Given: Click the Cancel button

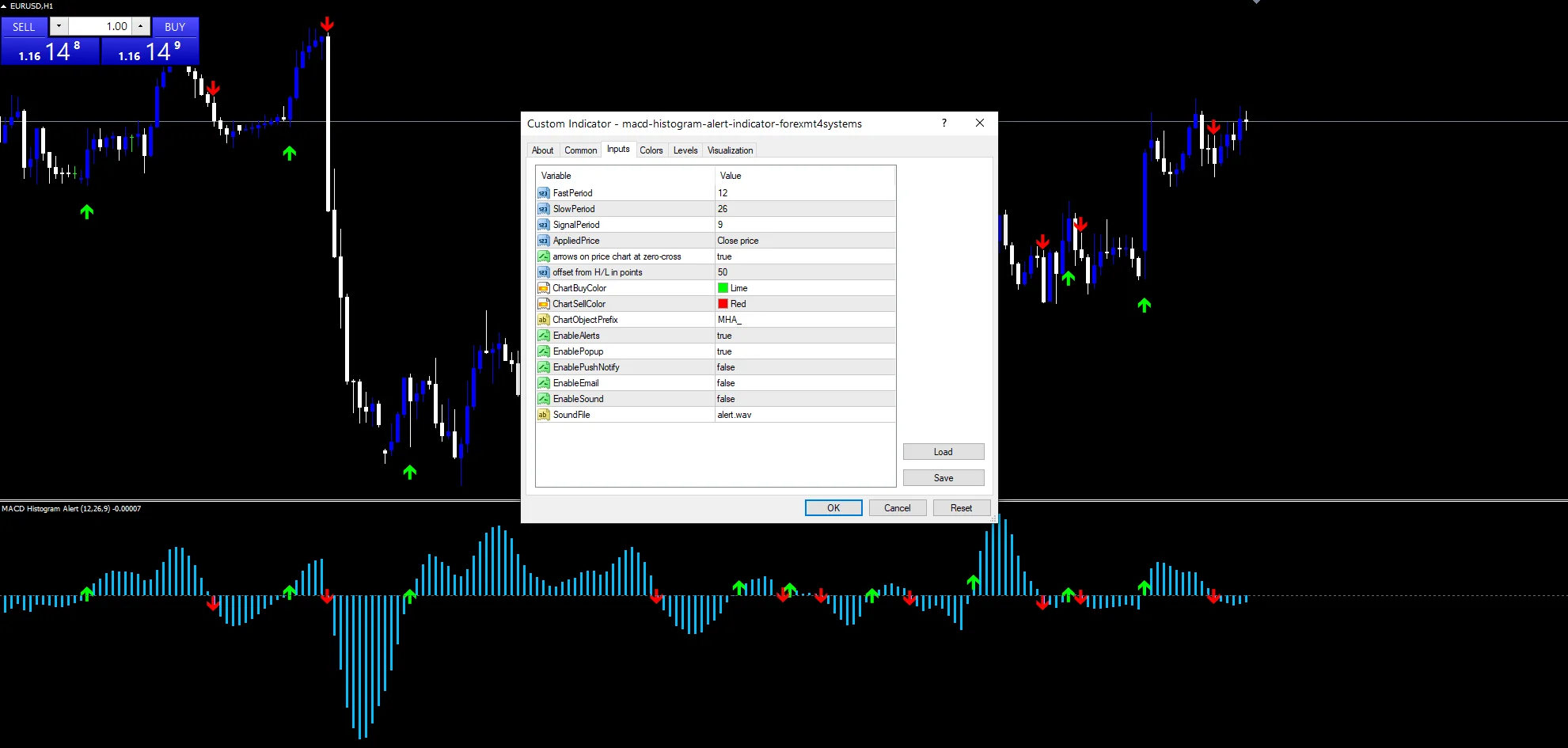Looking at the screenshot, I should pyautogui.click(x=898, y=508).
